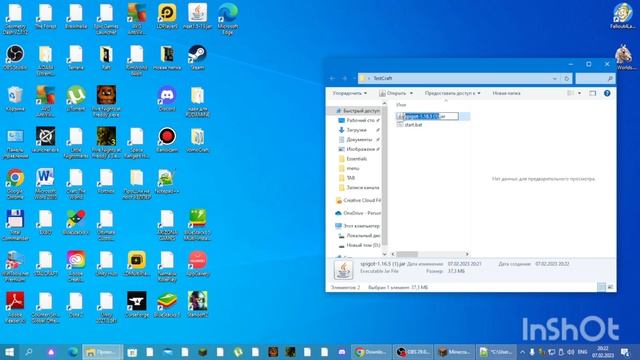Launch Steam from the desktop

pos(197,58)
